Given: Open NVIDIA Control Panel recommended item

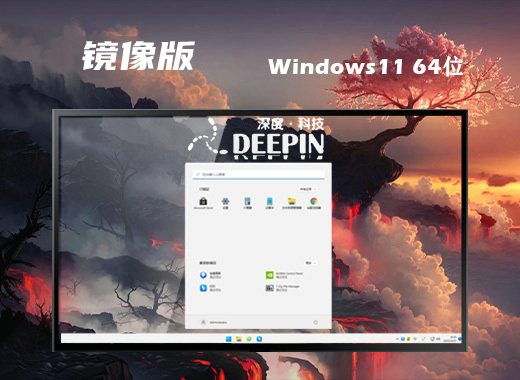Looking at the screenshot, I should pyautogui.click(x=284, y=275).
